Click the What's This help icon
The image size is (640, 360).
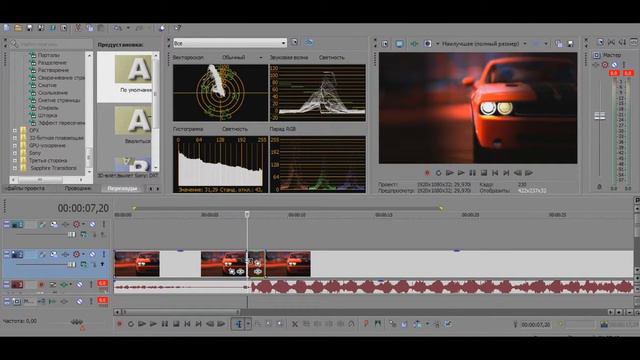coord(178,28)
